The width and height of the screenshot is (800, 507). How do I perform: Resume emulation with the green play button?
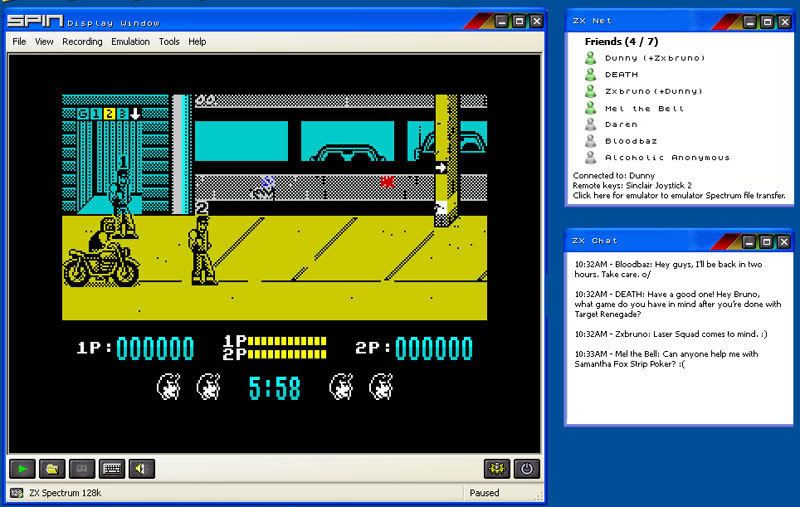tap(22, 468)
